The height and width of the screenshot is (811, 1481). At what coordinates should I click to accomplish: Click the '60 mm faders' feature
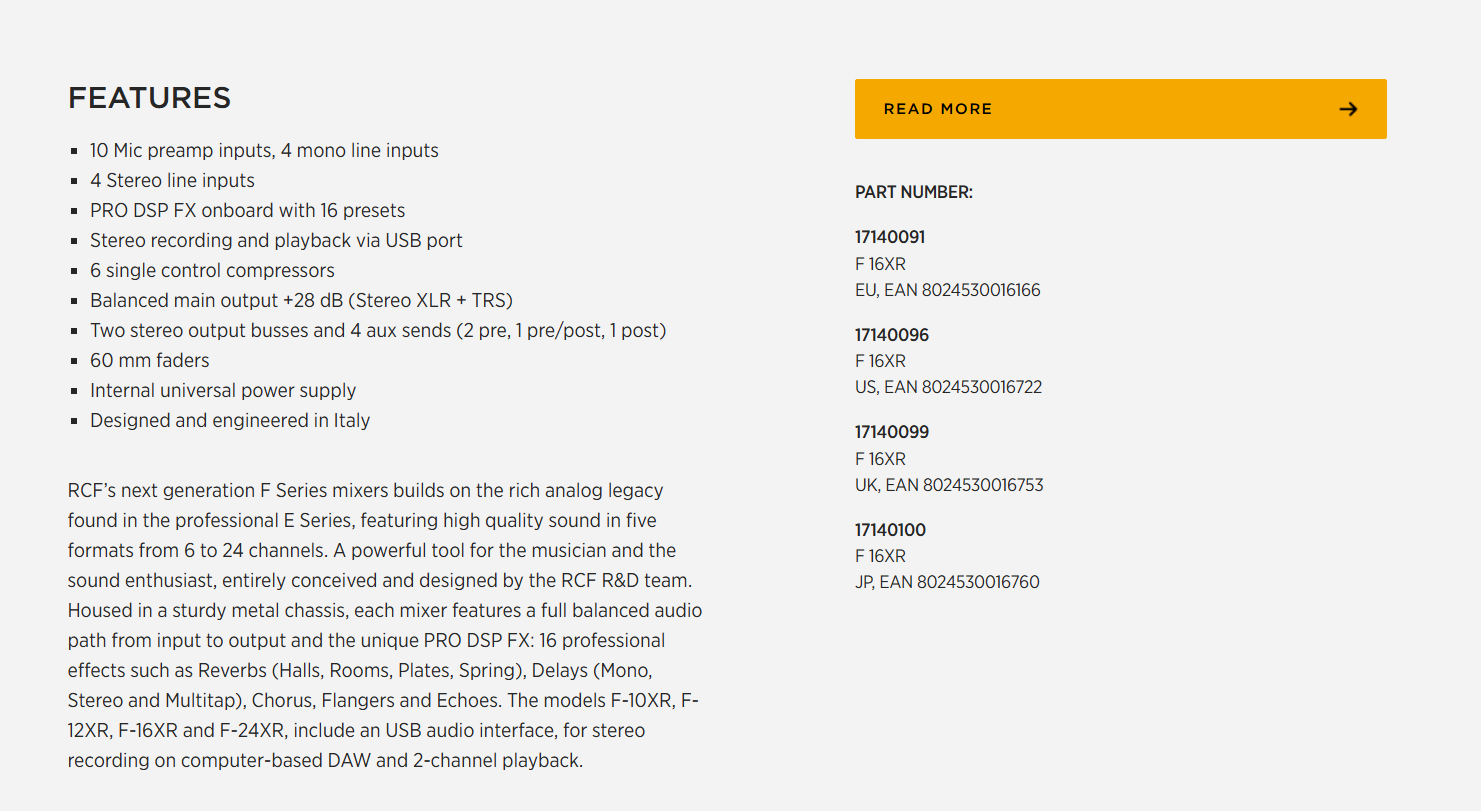(x=150, y=361)
